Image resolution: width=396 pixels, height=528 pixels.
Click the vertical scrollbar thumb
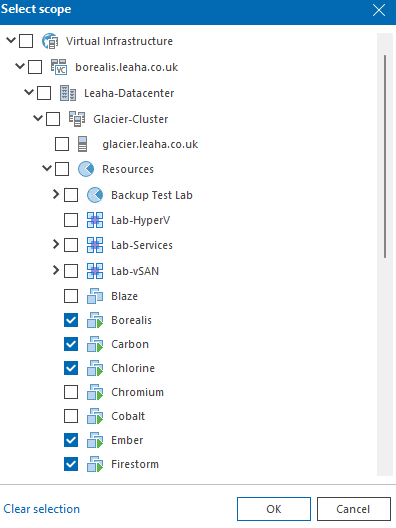point(385,157)
